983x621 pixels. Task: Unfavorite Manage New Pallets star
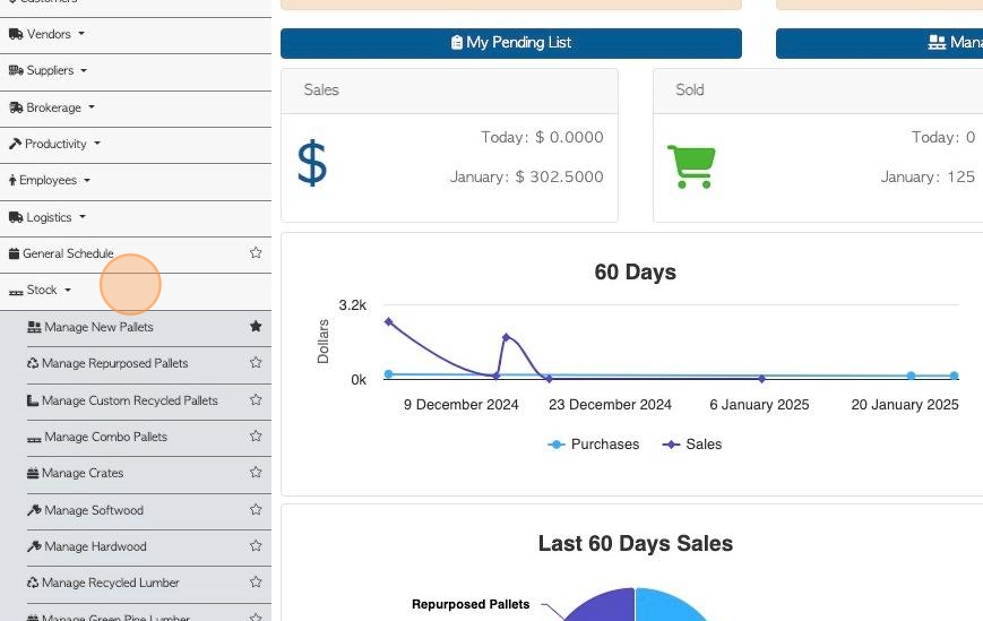pyautogui.click(x=256, y=326)
